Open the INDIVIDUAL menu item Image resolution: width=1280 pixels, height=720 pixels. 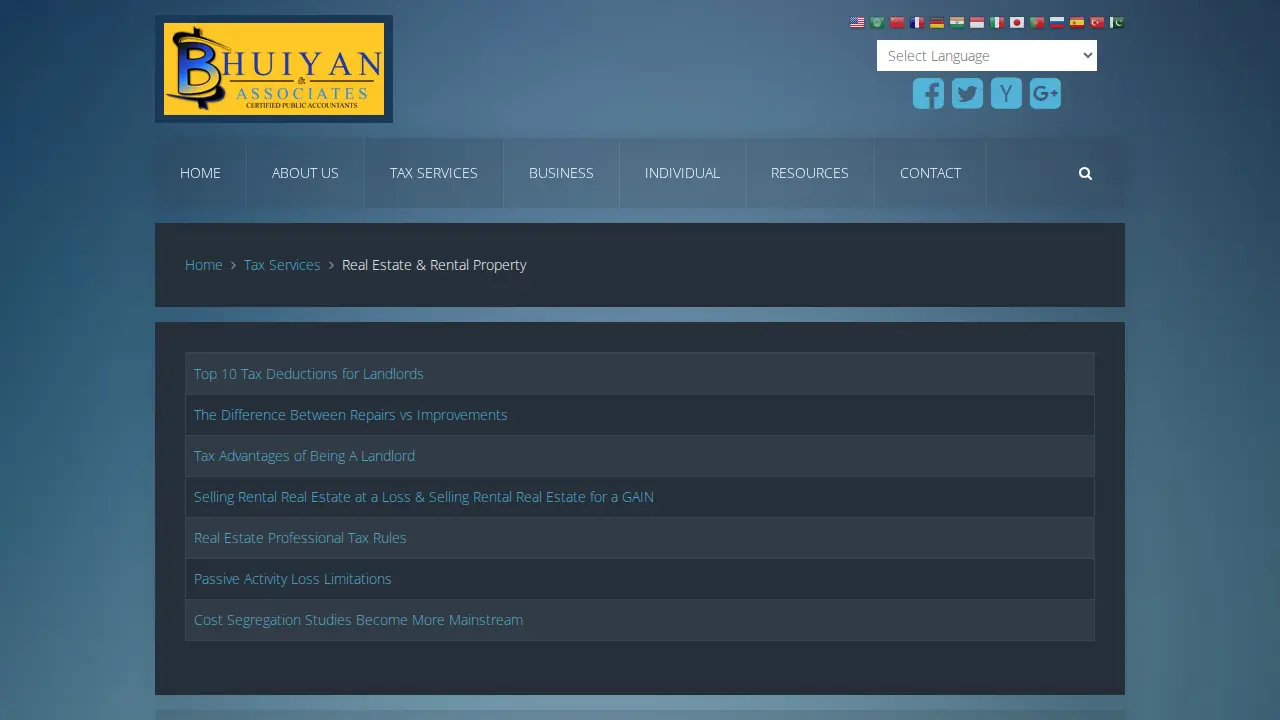click(682, 173)
